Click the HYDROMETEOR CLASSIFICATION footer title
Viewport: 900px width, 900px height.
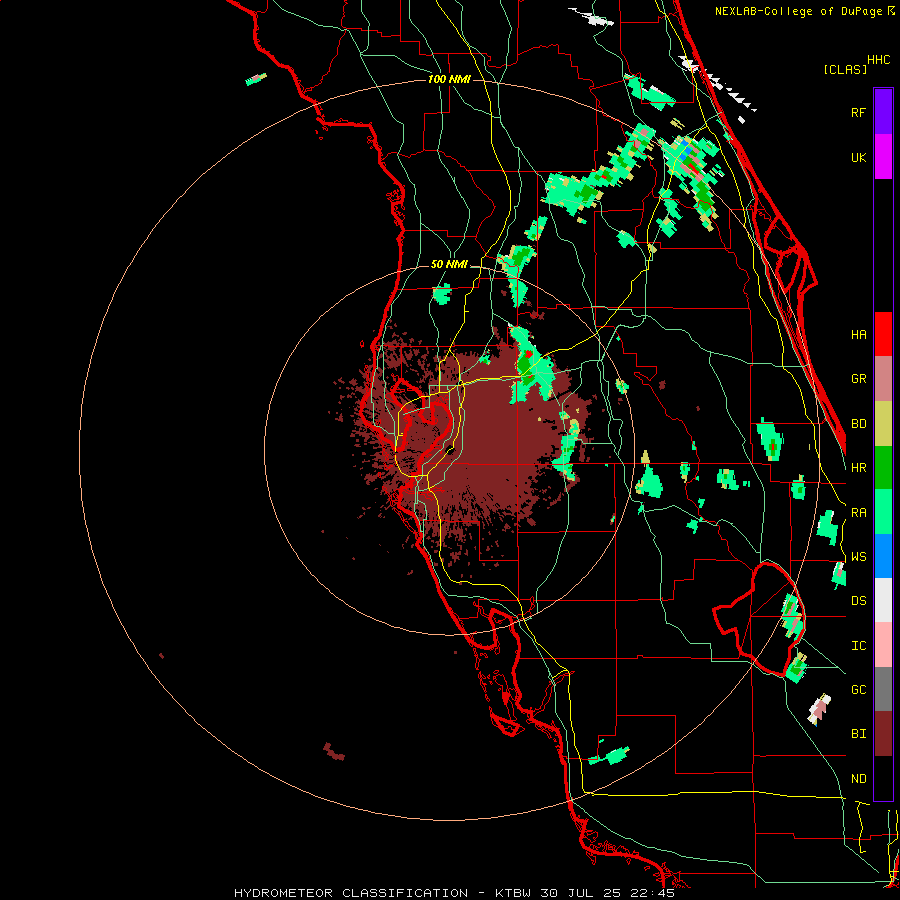[x=351, y=893]
